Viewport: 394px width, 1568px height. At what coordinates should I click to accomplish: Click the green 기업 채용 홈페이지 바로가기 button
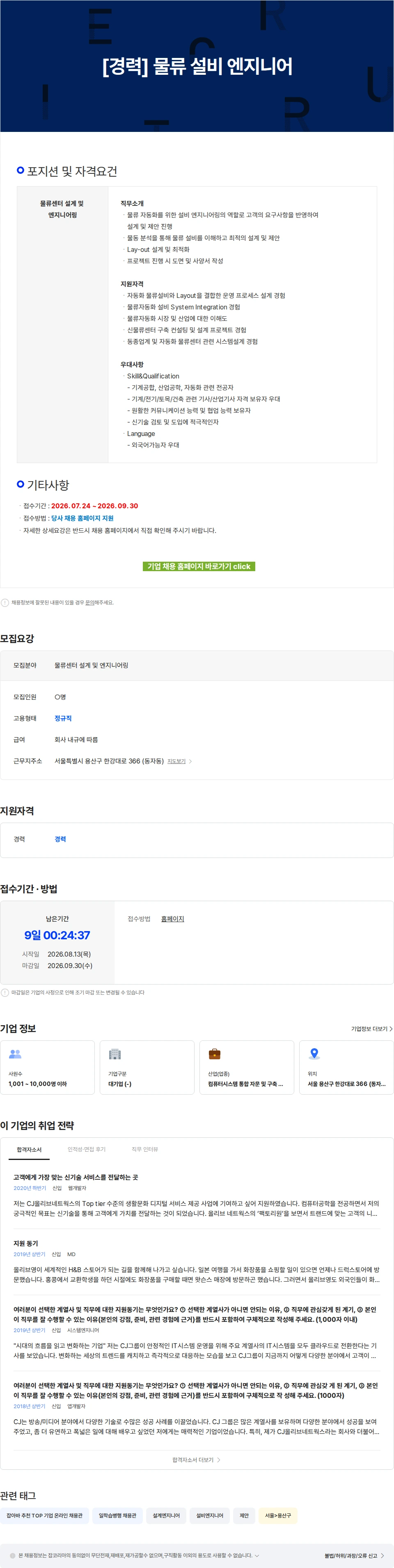pos(198,566)
